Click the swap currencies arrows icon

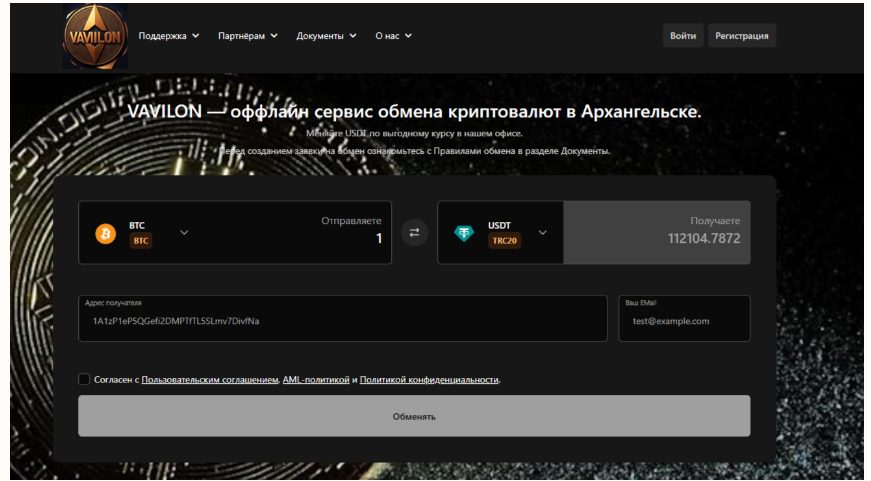[x=414, y=233]
